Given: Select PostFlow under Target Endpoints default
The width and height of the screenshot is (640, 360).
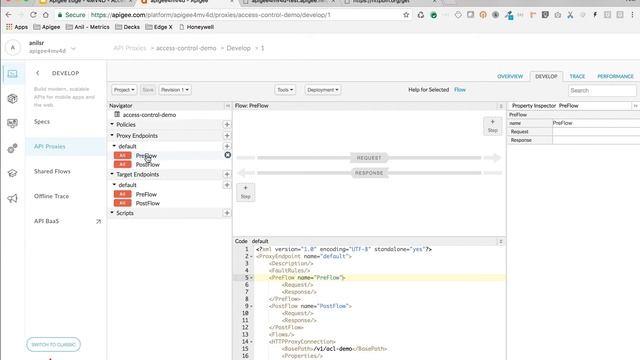Looking at the screenshot, I should click(148, 203).
